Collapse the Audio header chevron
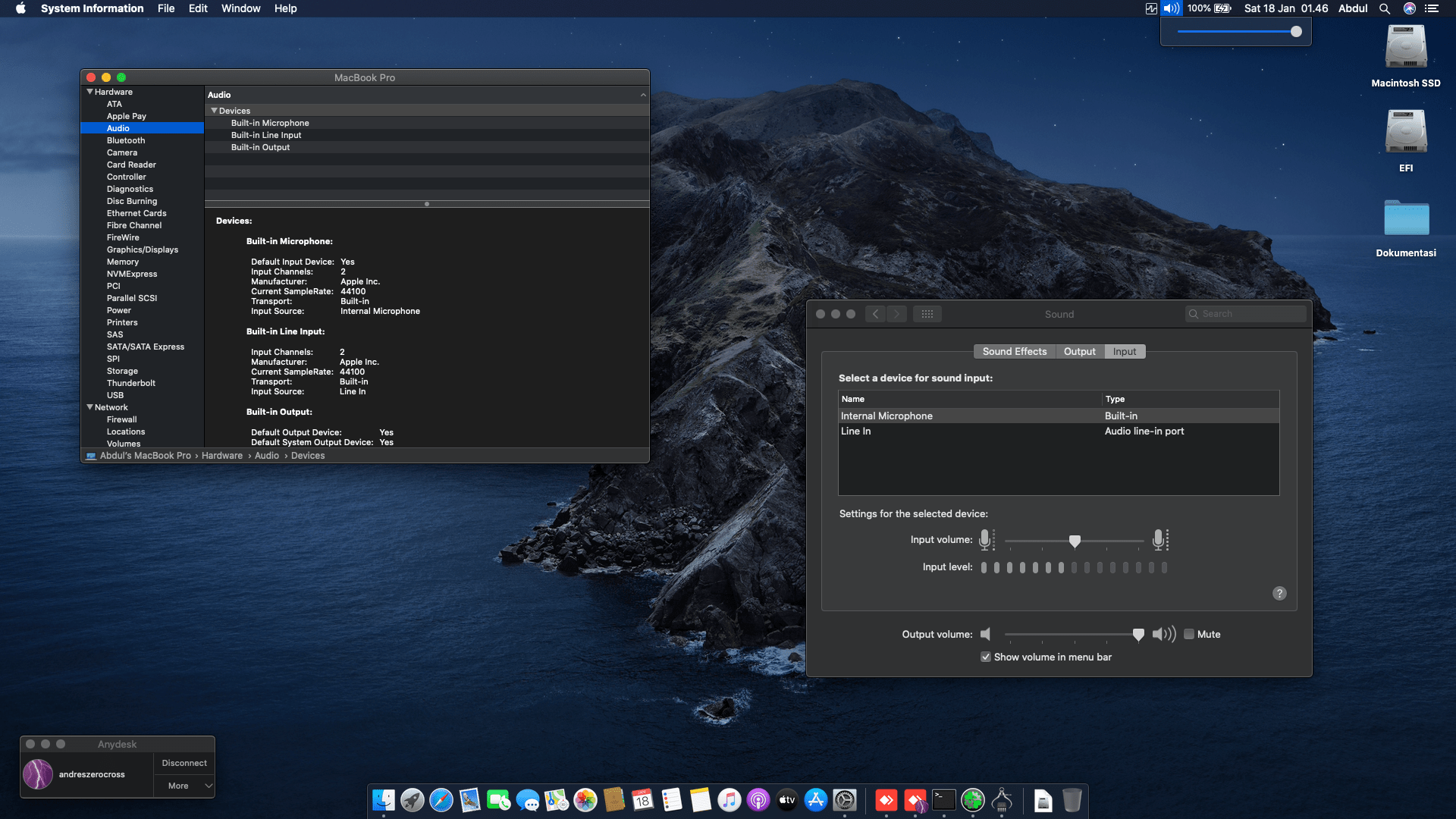The height and width of the screenshot is (819, 1456). tap(643, 95)
